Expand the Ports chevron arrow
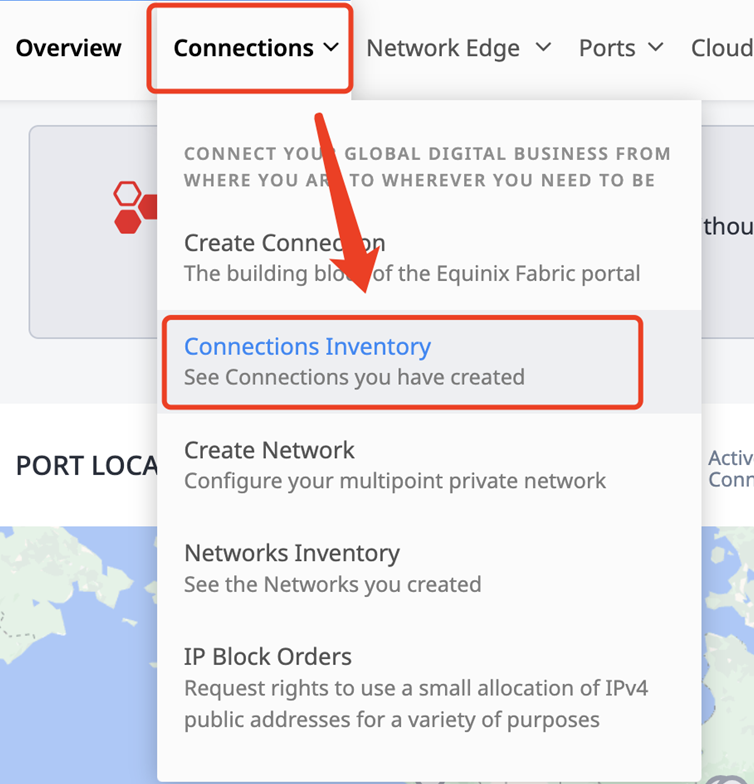The height and width of the screenshot is (784, 754). pyautogui.click(x=656, y=48)
